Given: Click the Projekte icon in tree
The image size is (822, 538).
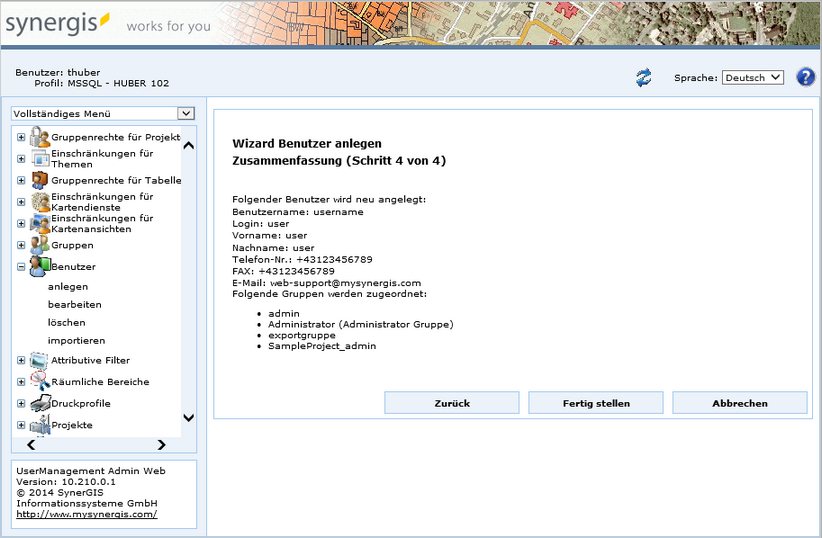Looking at the screenshot, I should 39,426.
